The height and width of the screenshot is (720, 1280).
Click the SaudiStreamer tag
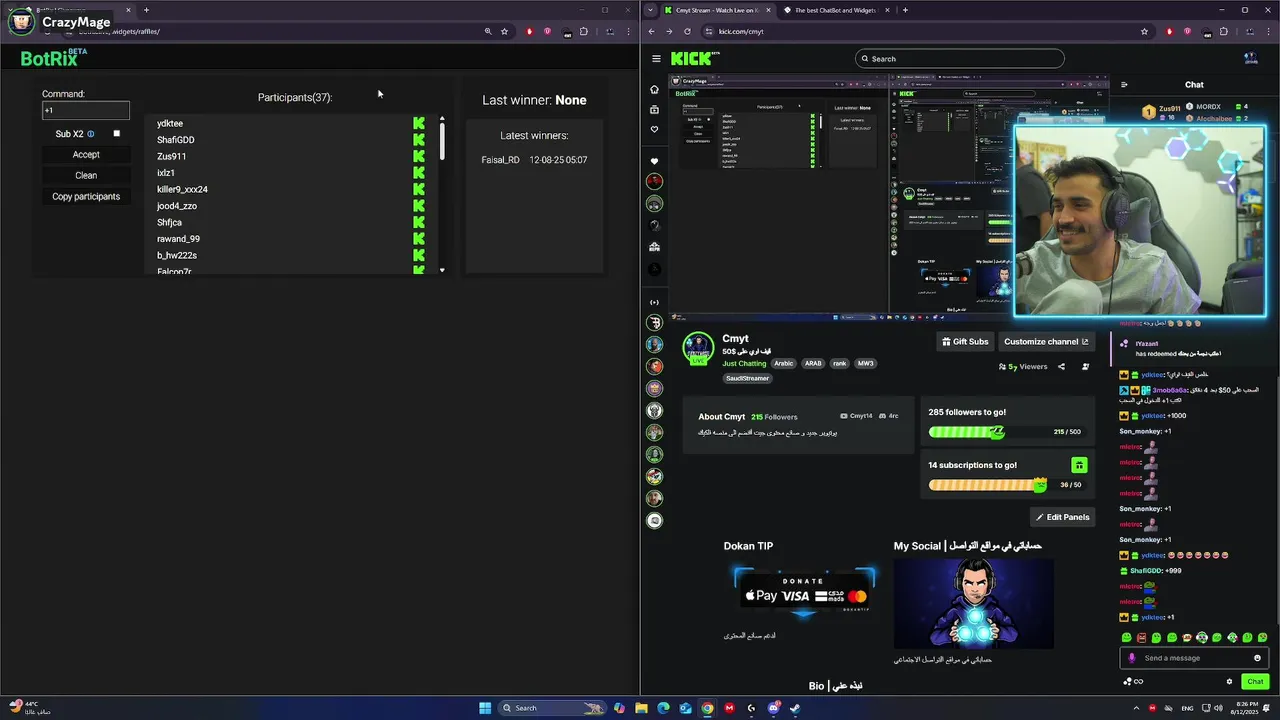click(747, 378)
